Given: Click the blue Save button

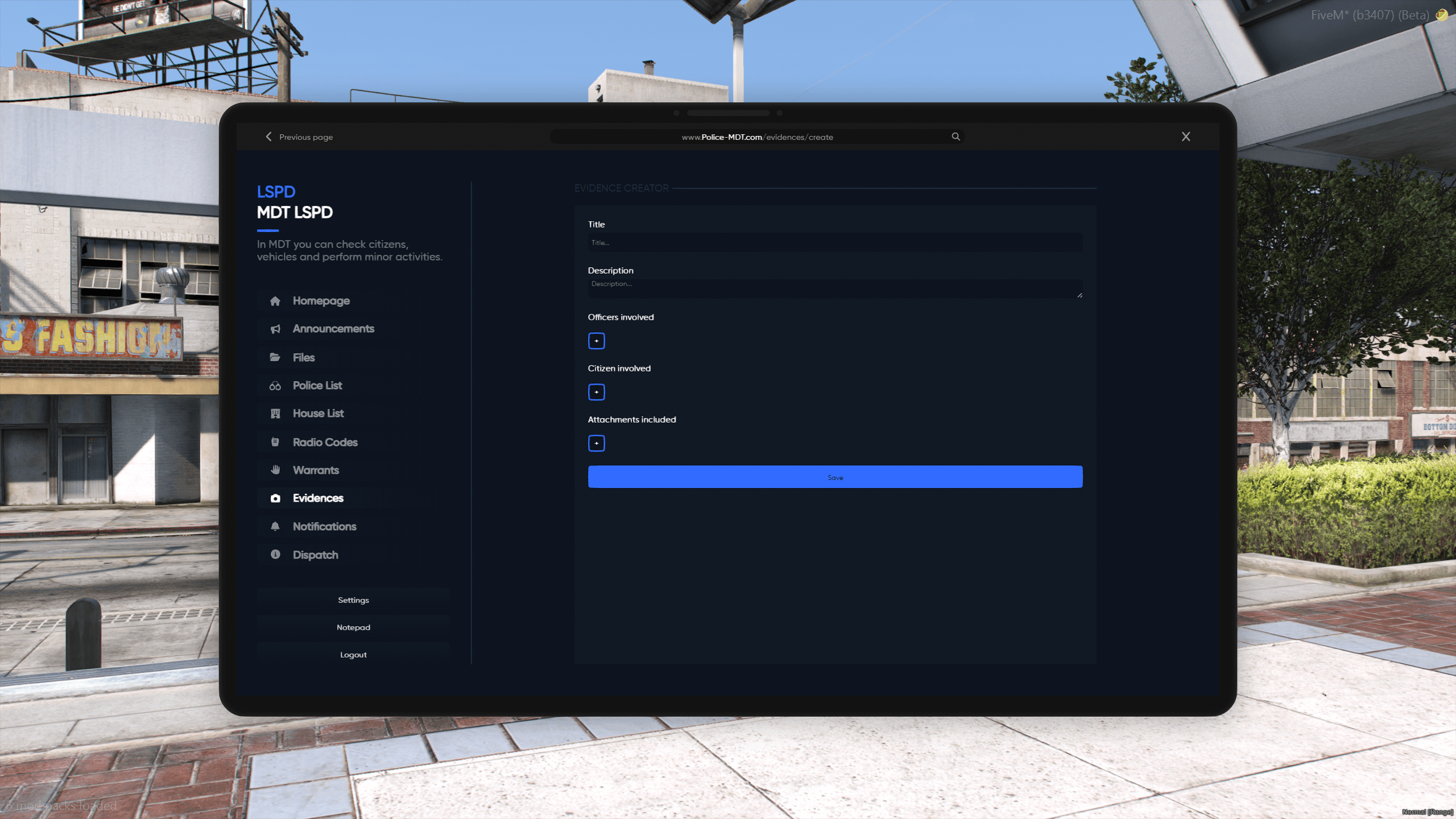Looking at the screenshot, I should pyautogui.click(x=835, y=477).
